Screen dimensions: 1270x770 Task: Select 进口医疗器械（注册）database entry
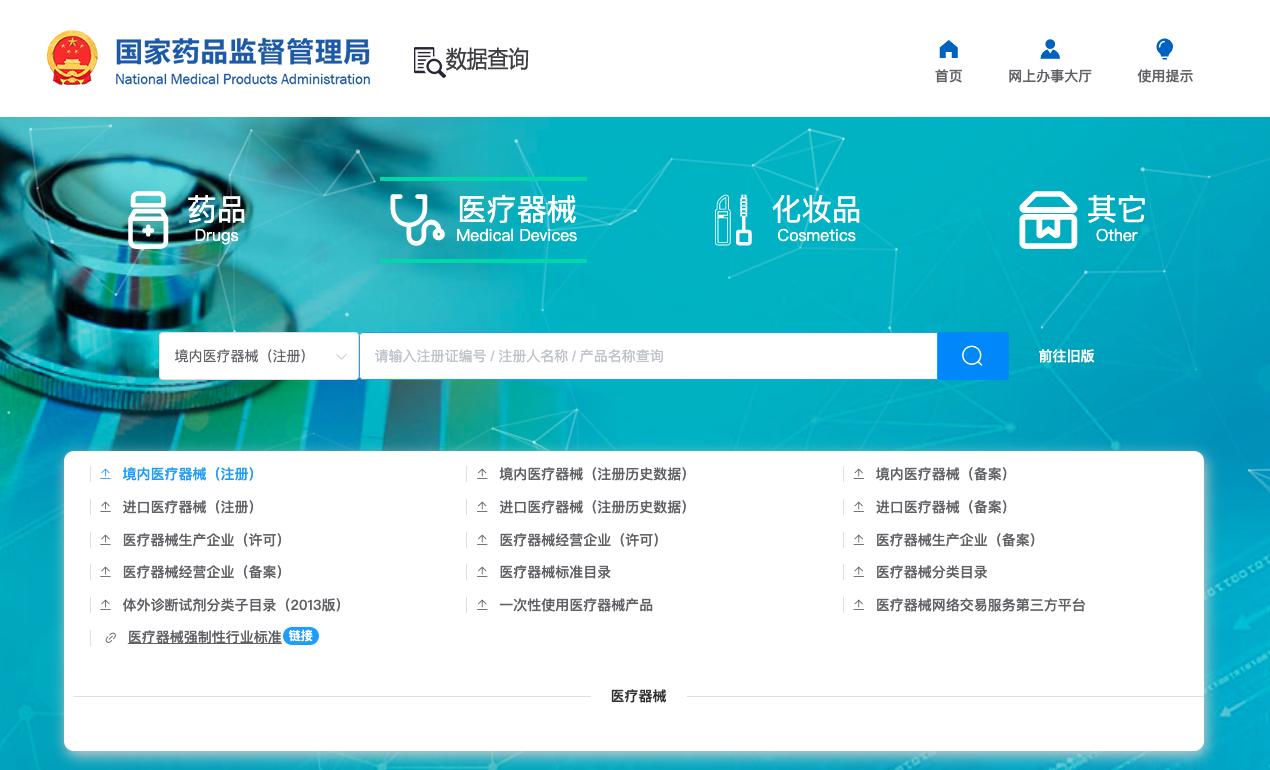(189, 507)
